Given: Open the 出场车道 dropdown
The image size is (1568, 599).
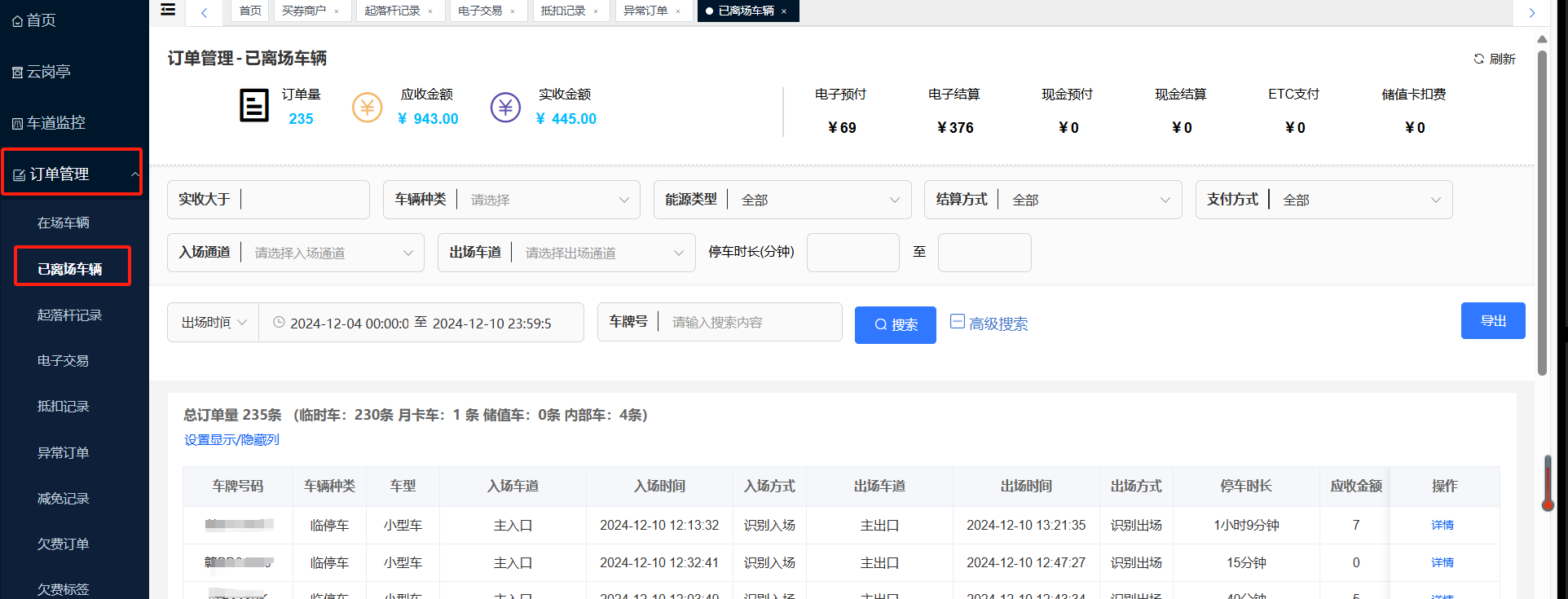Looking at the screenshot, I should (566, 253).
